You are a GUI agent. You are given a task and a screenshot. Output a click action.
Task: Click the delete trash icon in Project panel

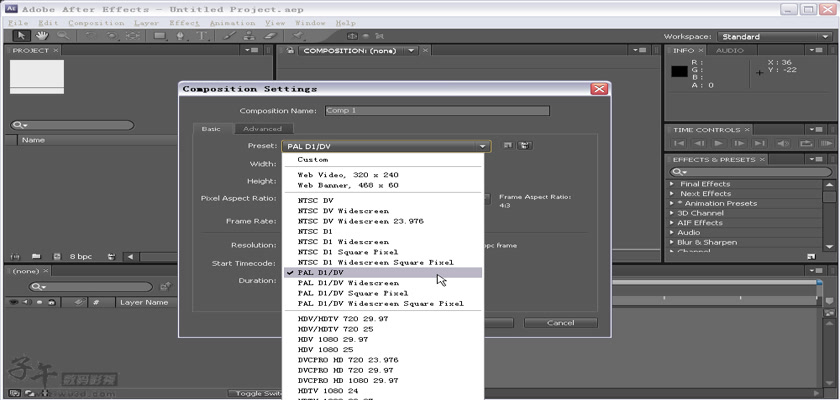tap(111, 256)
